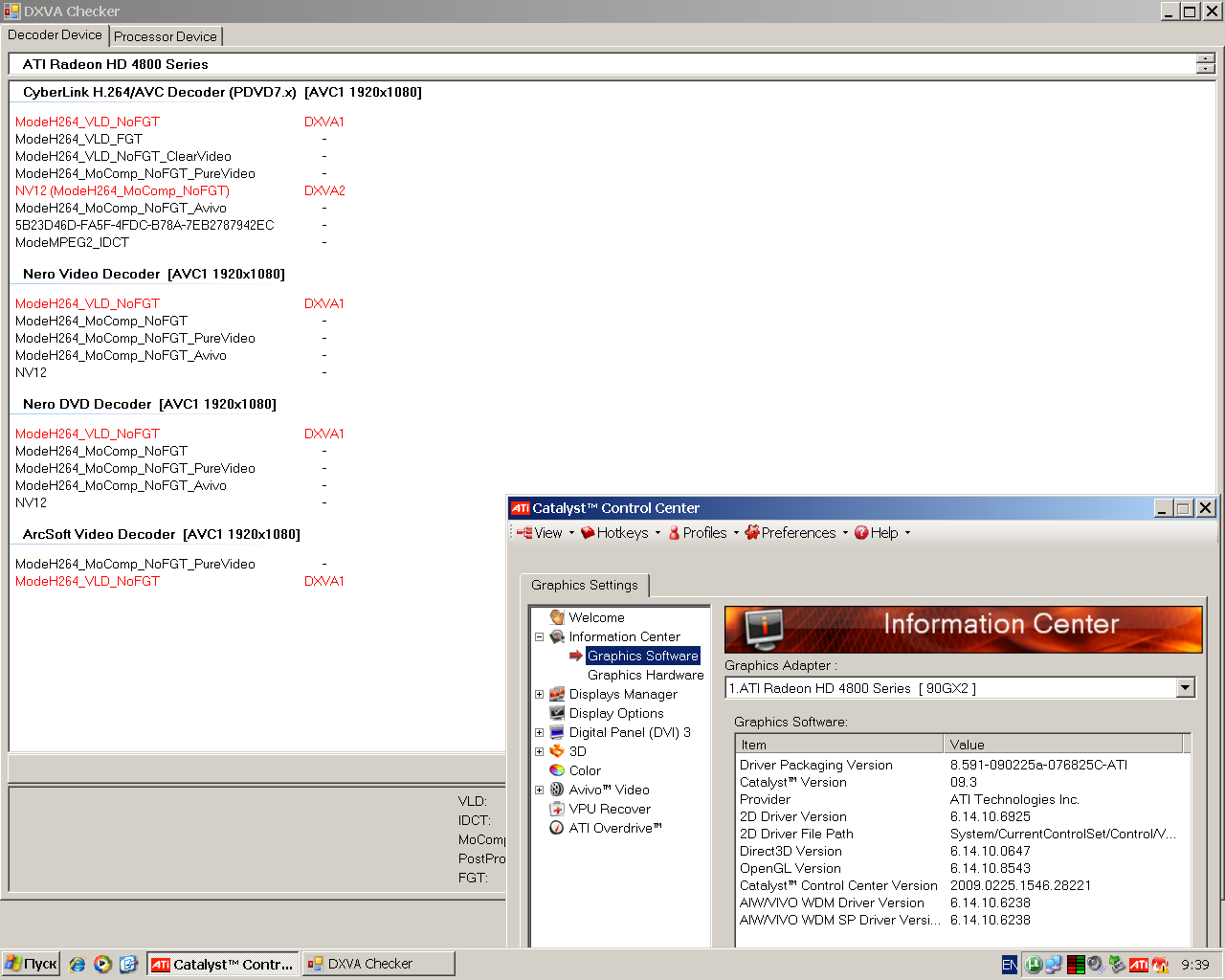
Task: Expand the Digital Panel (DVI) 3 node
Action: pyautogui.click(x=539, y=732)
